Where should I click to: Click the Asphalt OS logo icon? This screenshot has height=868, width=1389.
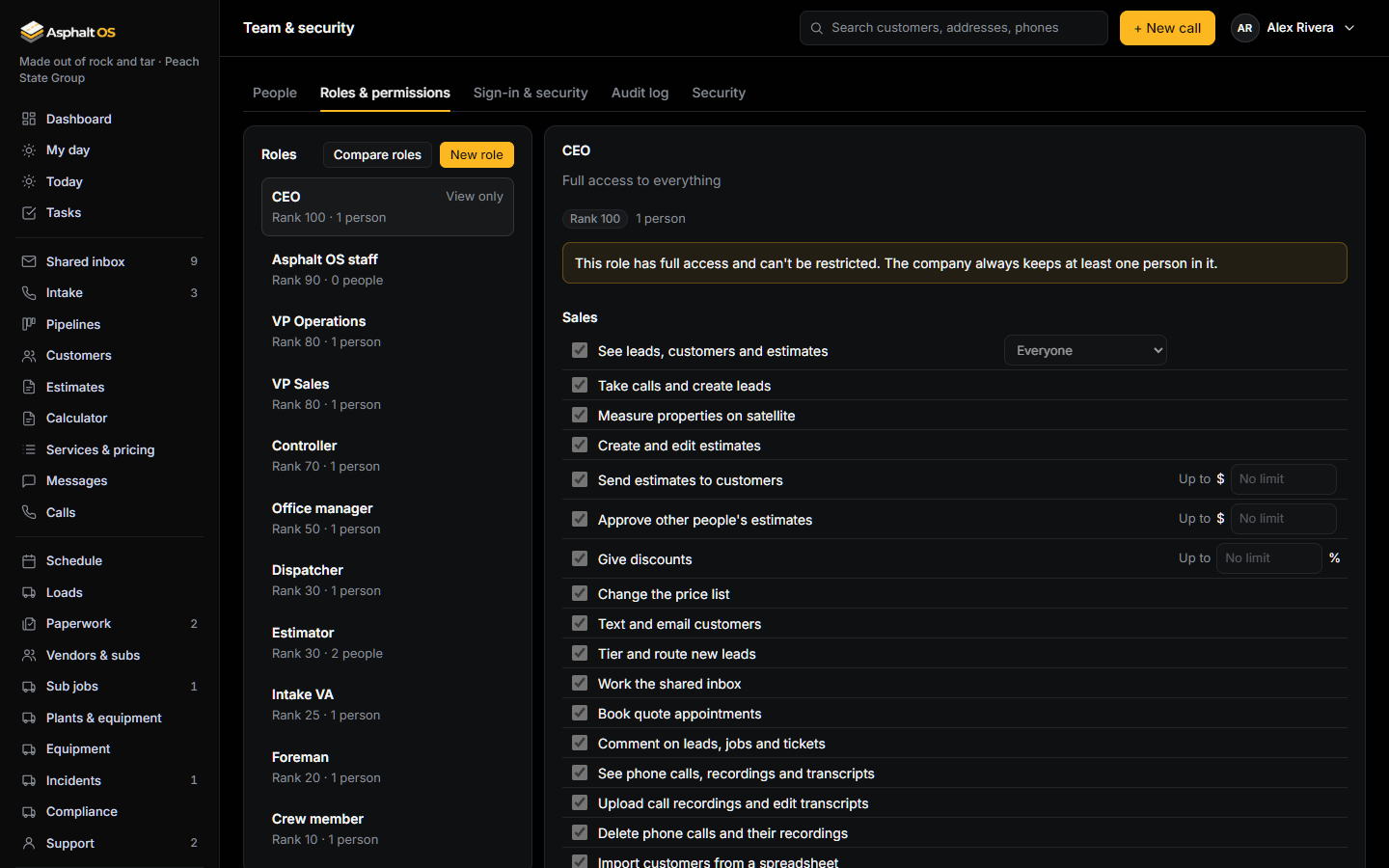pyautogui.click(x=32, y=32)
